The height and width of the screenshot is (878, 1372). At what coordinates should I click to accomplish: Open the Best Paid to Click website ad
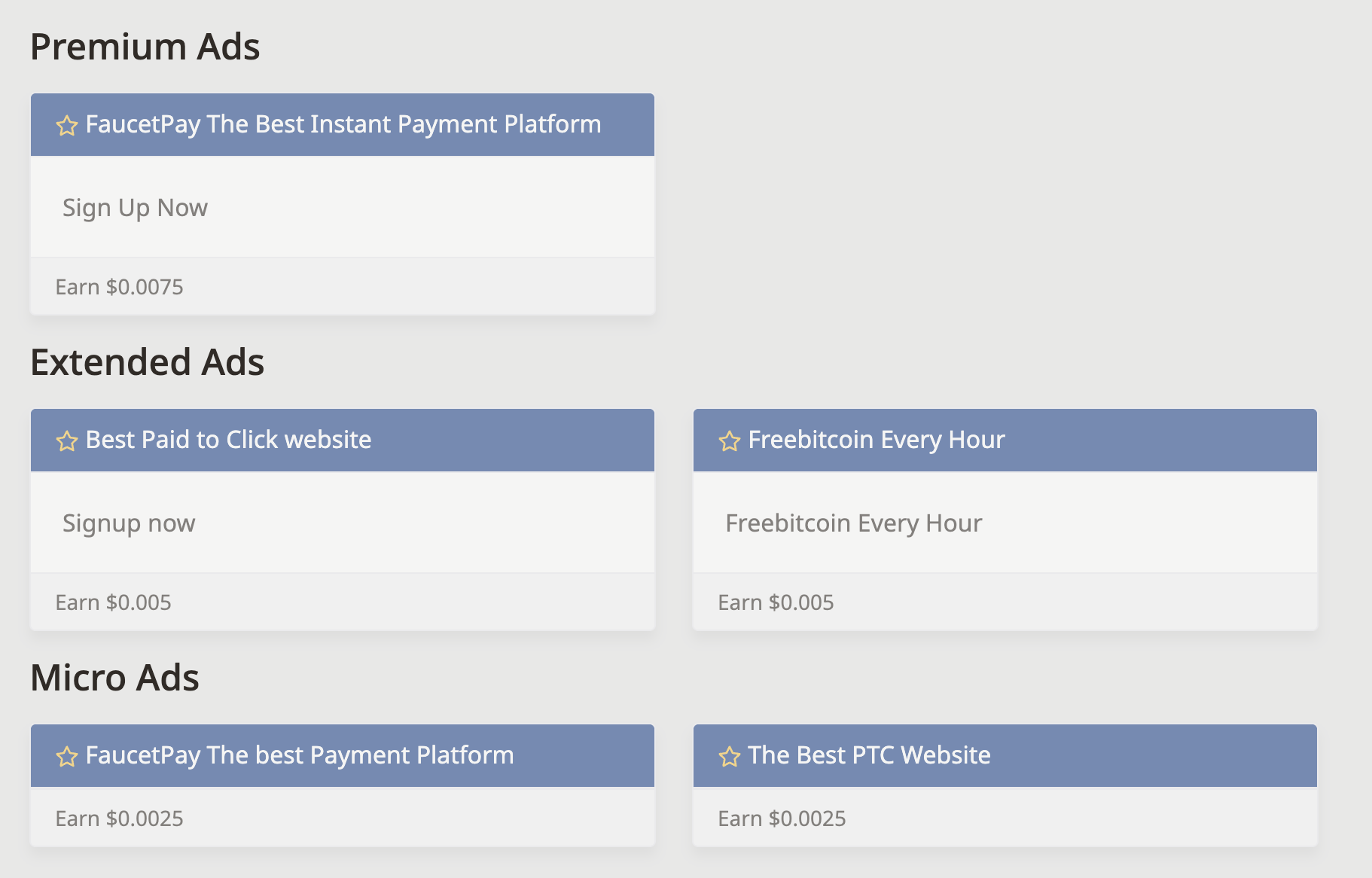point(228,440)
